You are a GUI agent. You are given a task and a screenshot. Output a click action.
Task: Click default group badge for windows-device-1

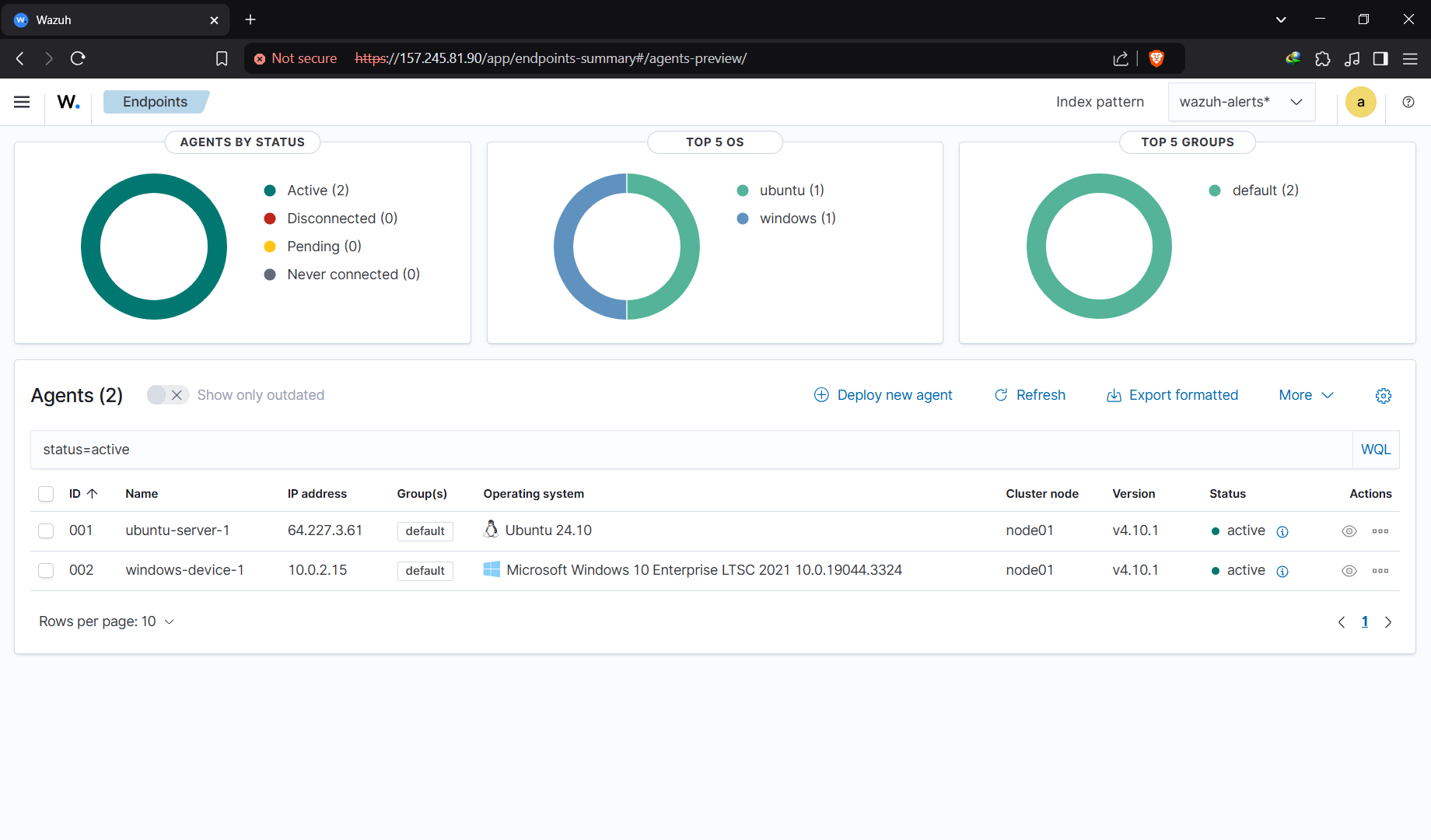(425, 571)
